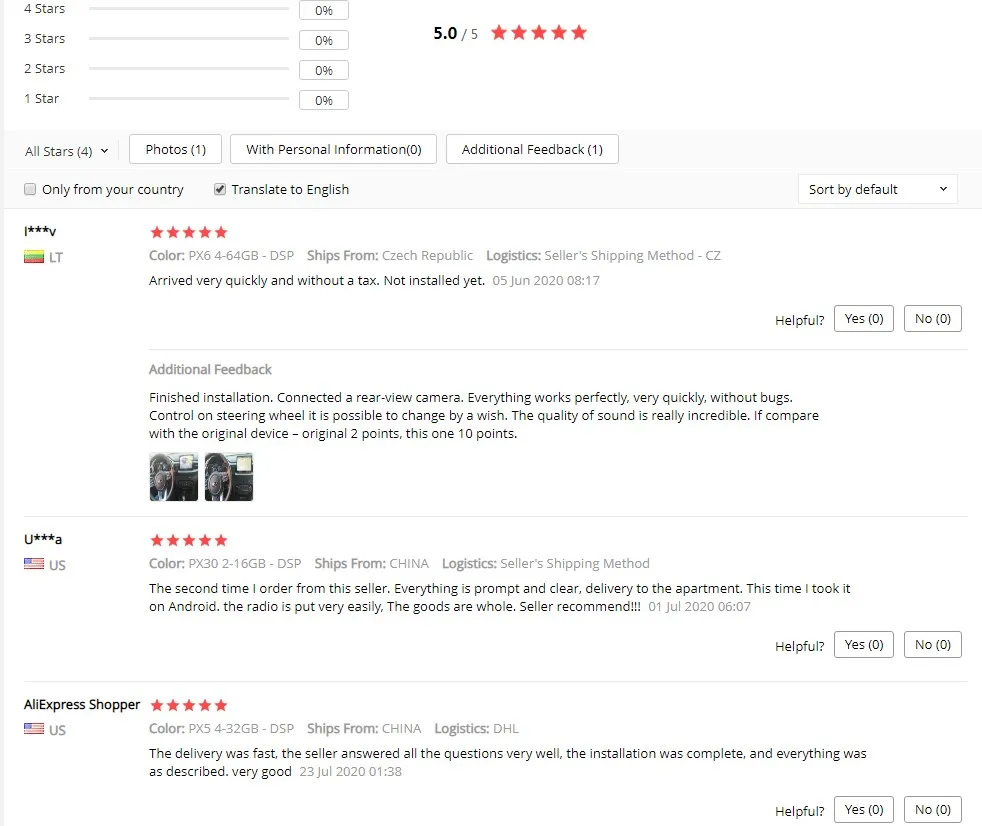
Task: Switch to the Additional Feedback (1) filter
Action: click(532, 149)
